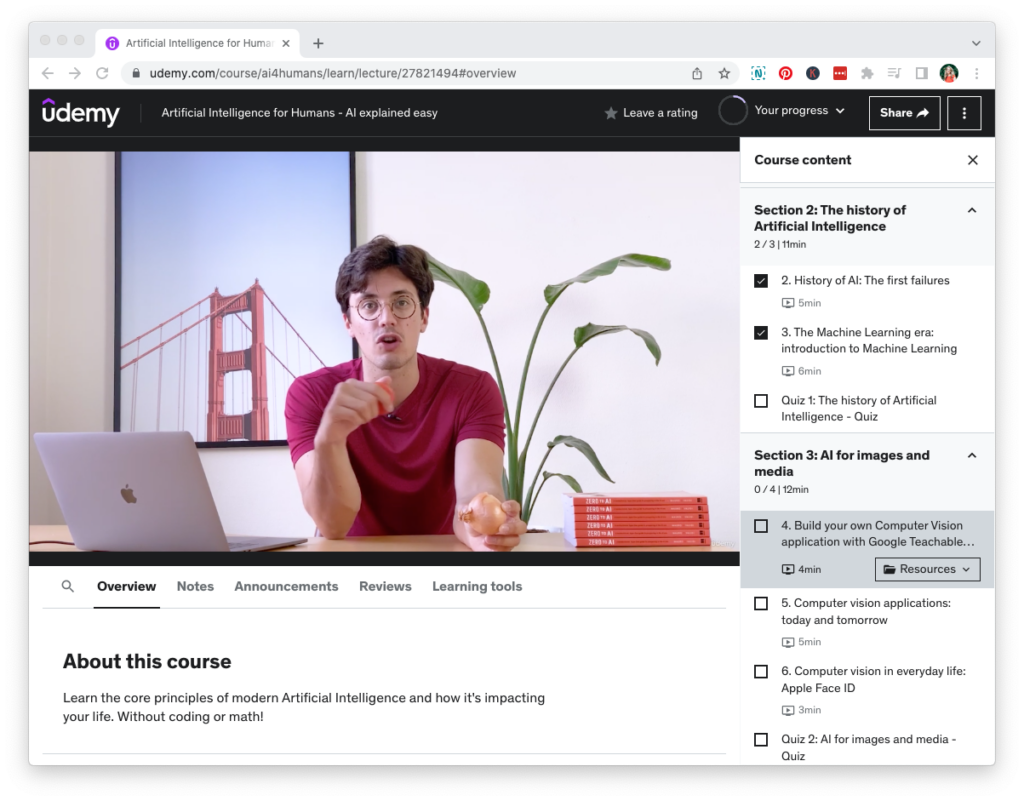Viewport: 1024px width, 801px height.
Task: Click the search magnifier icon near the Overview tab
Action: point(66,587)
